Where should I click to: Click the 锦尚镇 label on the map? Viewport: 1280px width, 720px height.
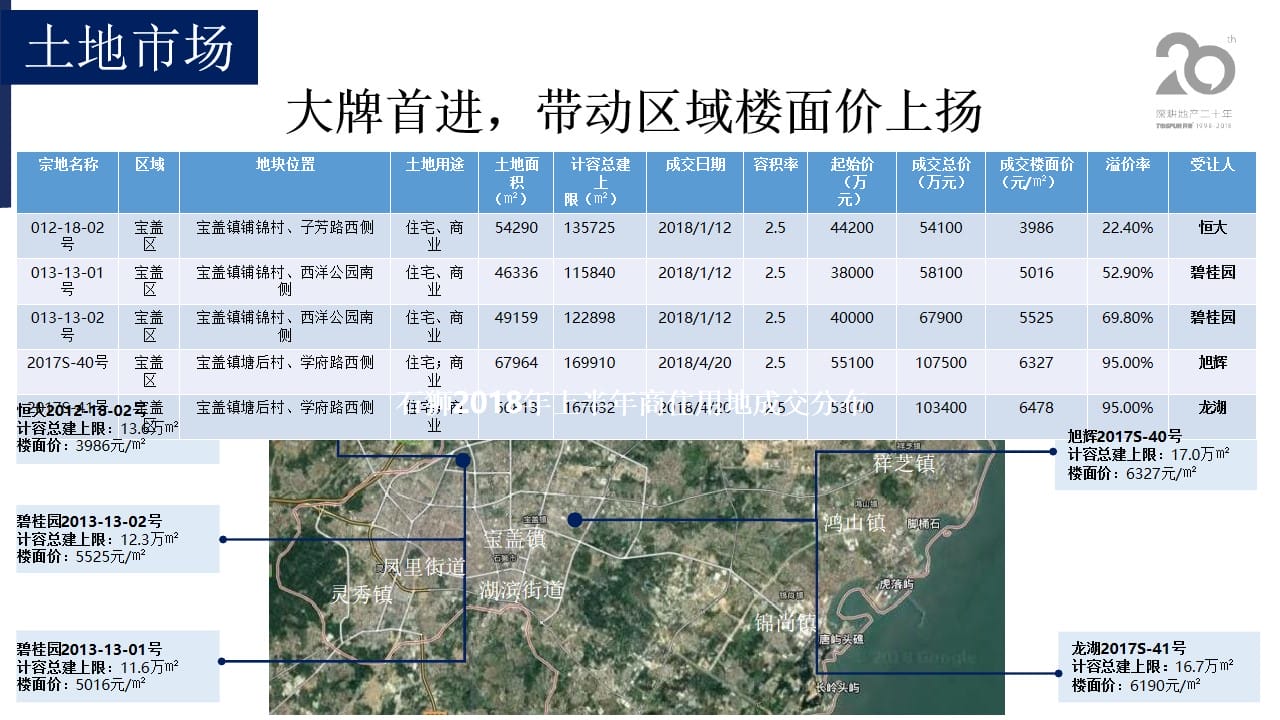[786, 624]
